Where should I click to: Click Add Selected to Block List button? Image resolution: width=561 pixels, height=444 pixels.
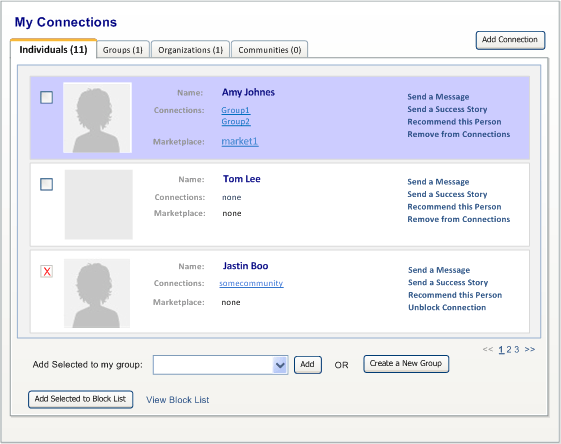coord(81,399)
